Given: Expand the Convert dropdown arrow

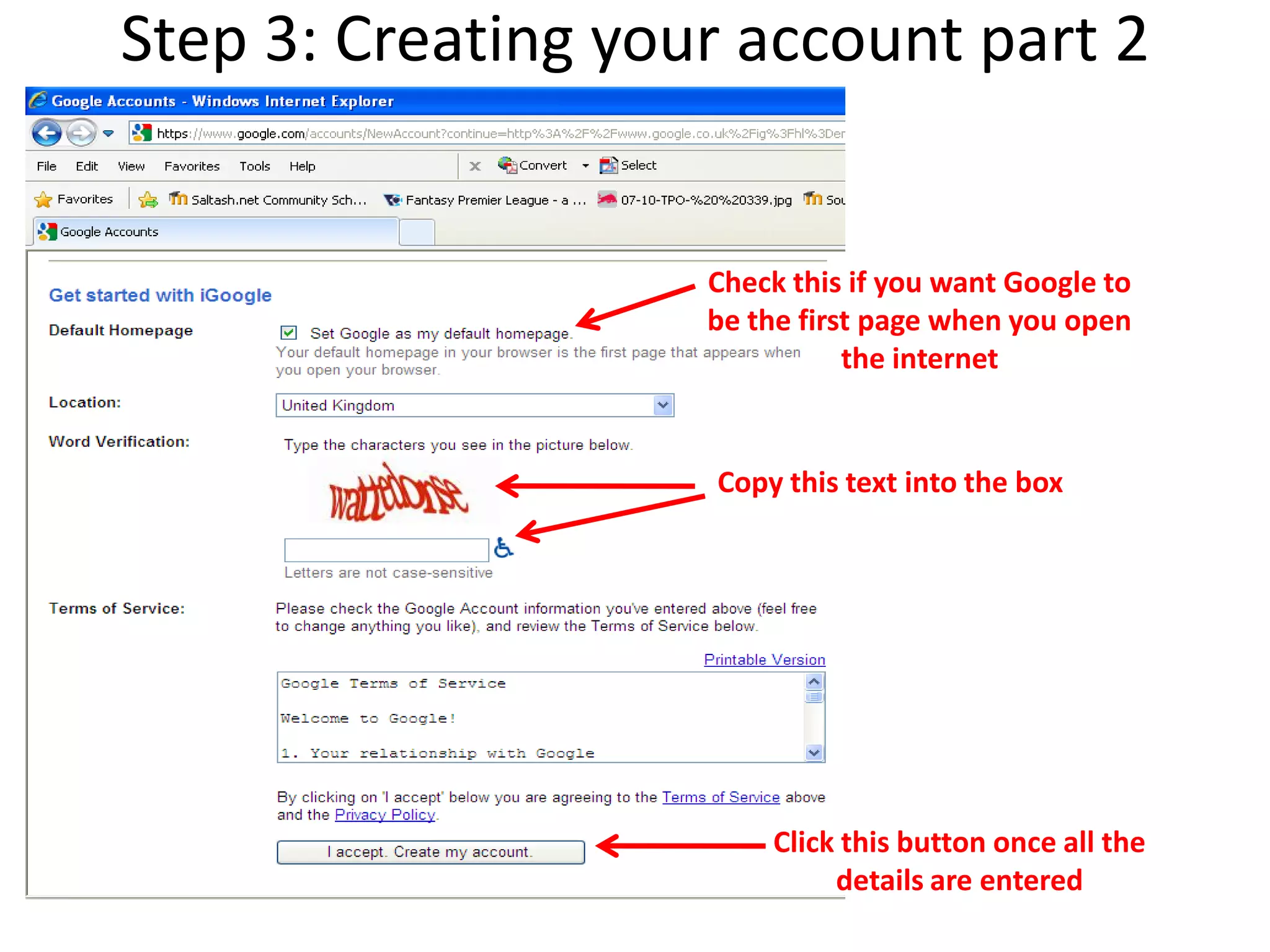Looking at the screenshot, I should [585, 166].
